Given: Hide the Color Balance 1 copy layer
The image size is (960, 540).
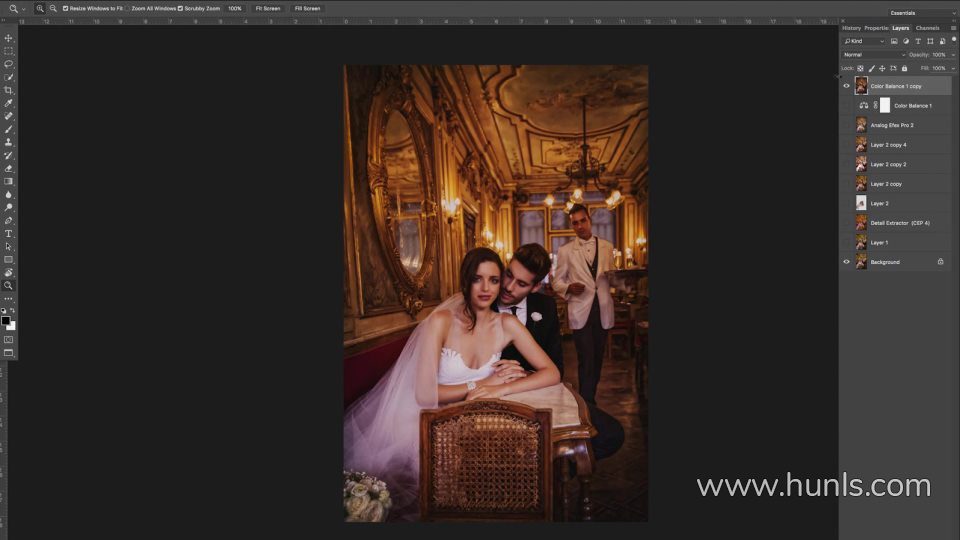Looking at the screenshot, I should tap(846, 86).
